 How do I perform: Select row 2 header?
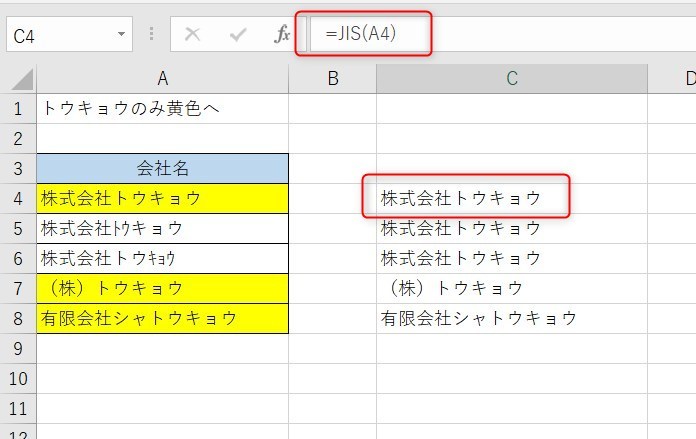coord(18,139)
